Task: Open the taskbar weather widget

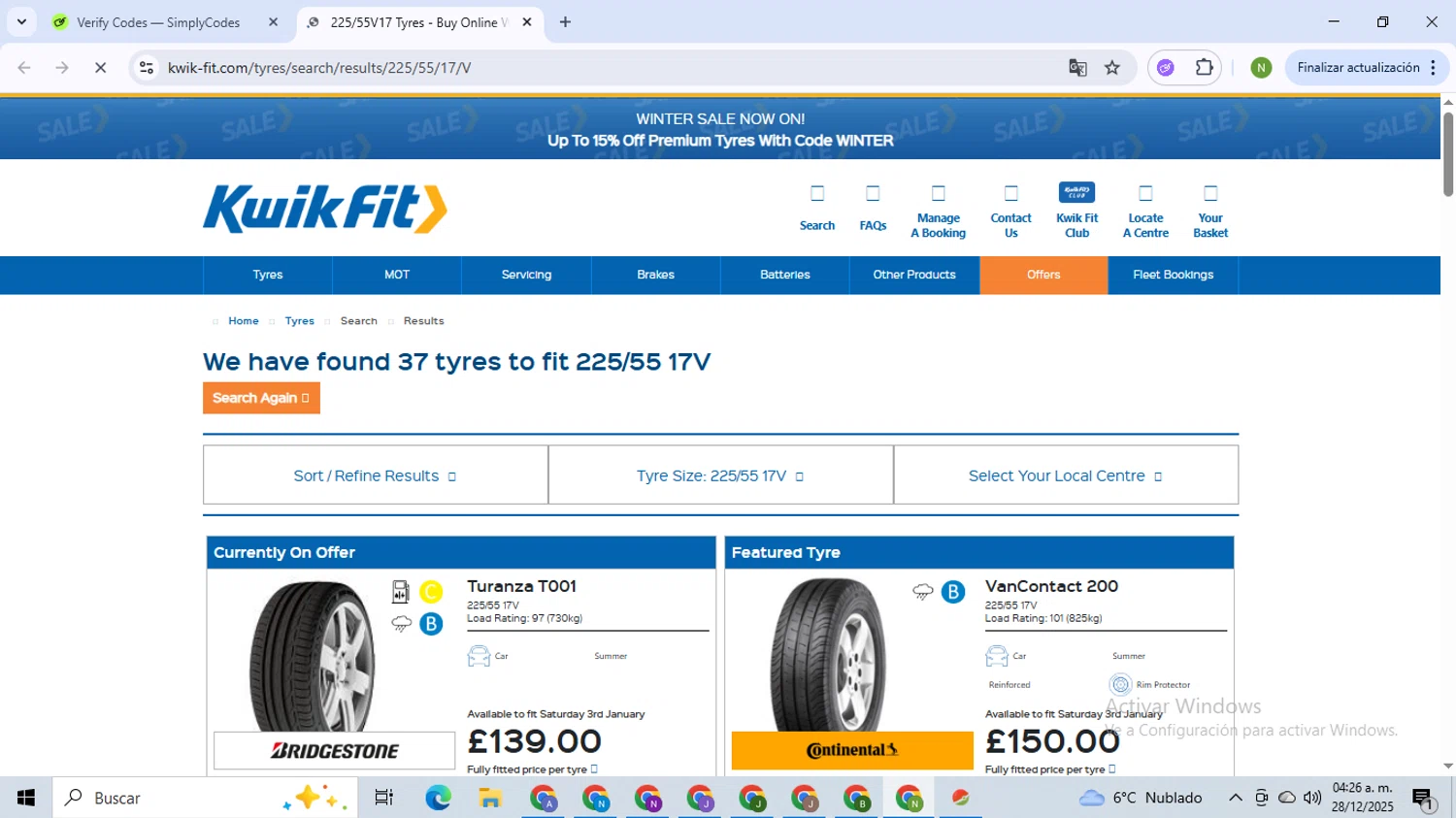Action: 1141,798
